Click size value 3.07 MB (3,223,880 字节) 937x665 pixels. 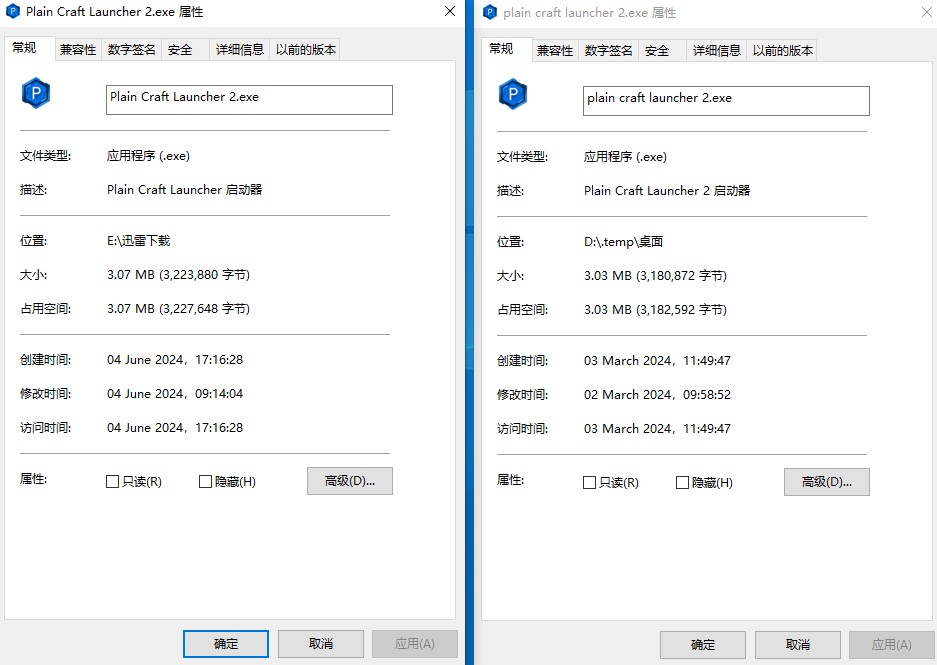[x=178, y=275]
